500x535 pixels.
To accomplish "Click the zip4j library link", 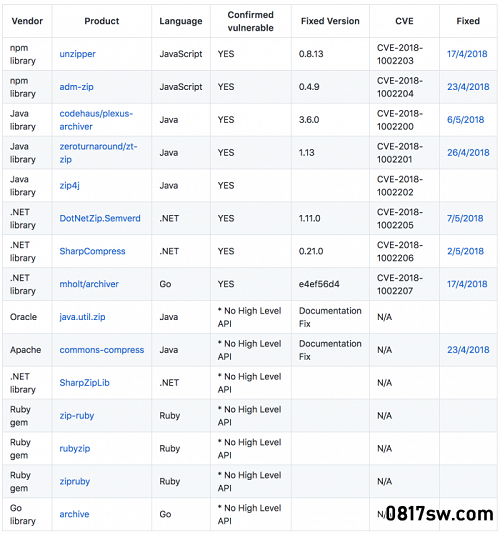I will click(70, 185).
